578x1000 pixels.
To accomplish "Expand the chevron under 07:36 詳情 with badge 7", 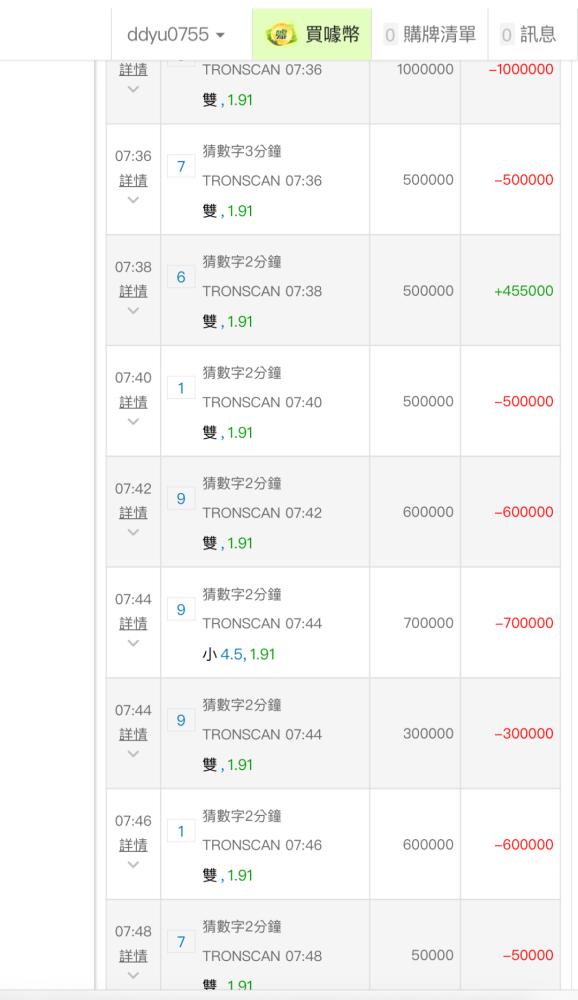I will 133,200.
